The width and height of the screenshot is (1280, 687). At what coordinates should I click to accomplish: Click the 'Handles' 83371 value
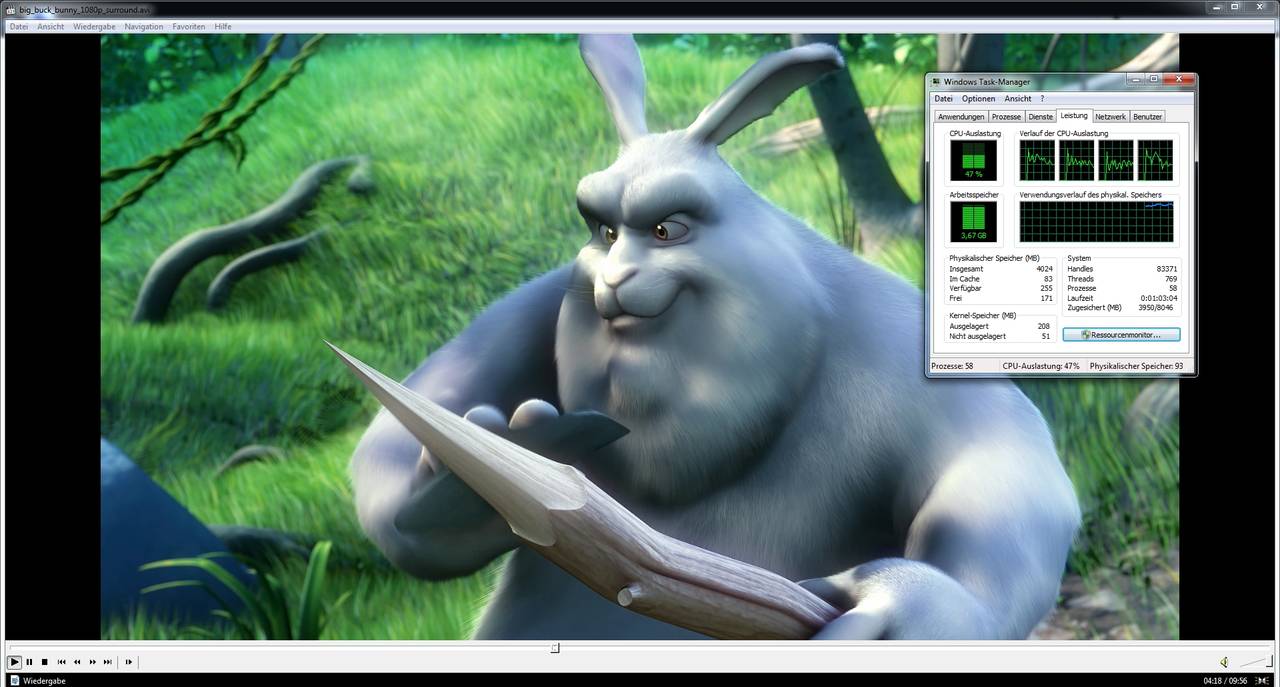[1166, 269]
